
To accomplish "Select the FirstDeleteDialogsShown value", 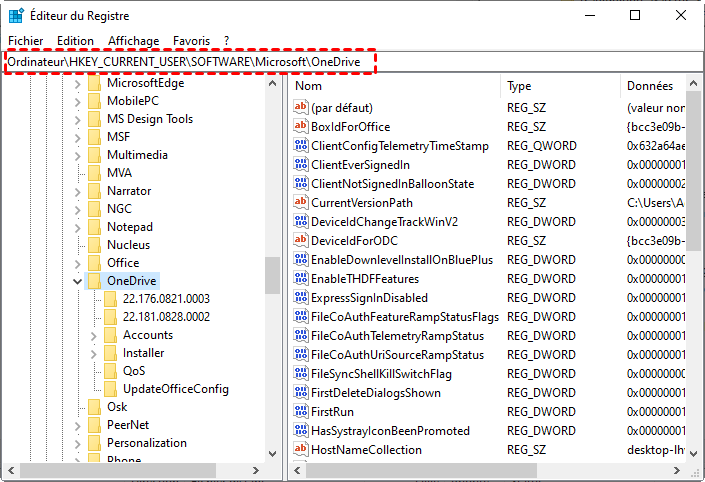I will pyautogui.click(x=376, y=393).
